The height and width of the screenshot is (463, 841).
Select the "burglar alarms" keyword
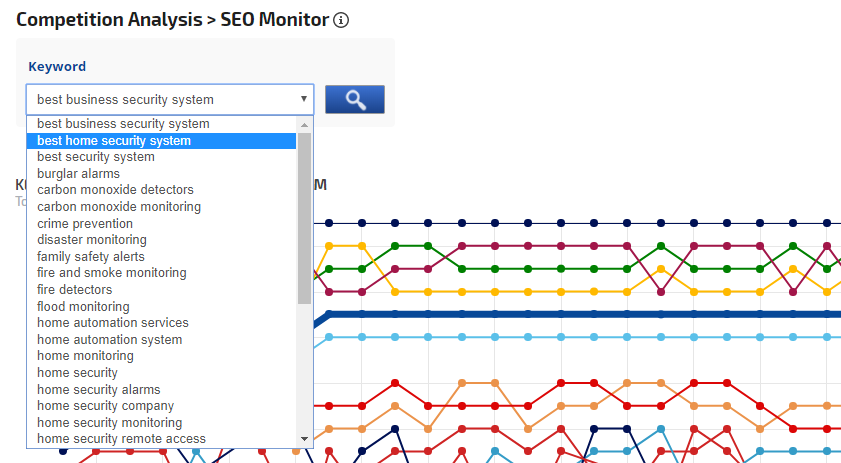pos(78,174)
